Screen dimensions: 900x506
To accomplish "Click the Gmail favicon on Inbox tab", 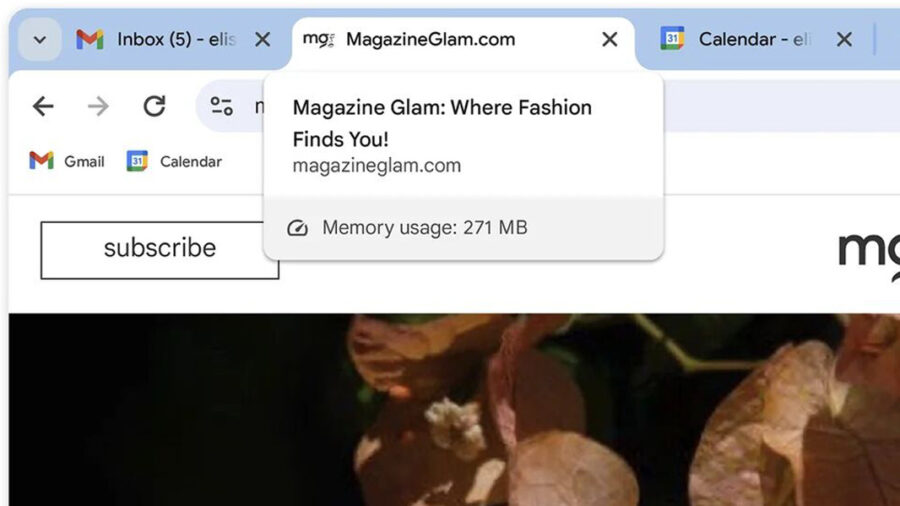I will tap(90, 40).
